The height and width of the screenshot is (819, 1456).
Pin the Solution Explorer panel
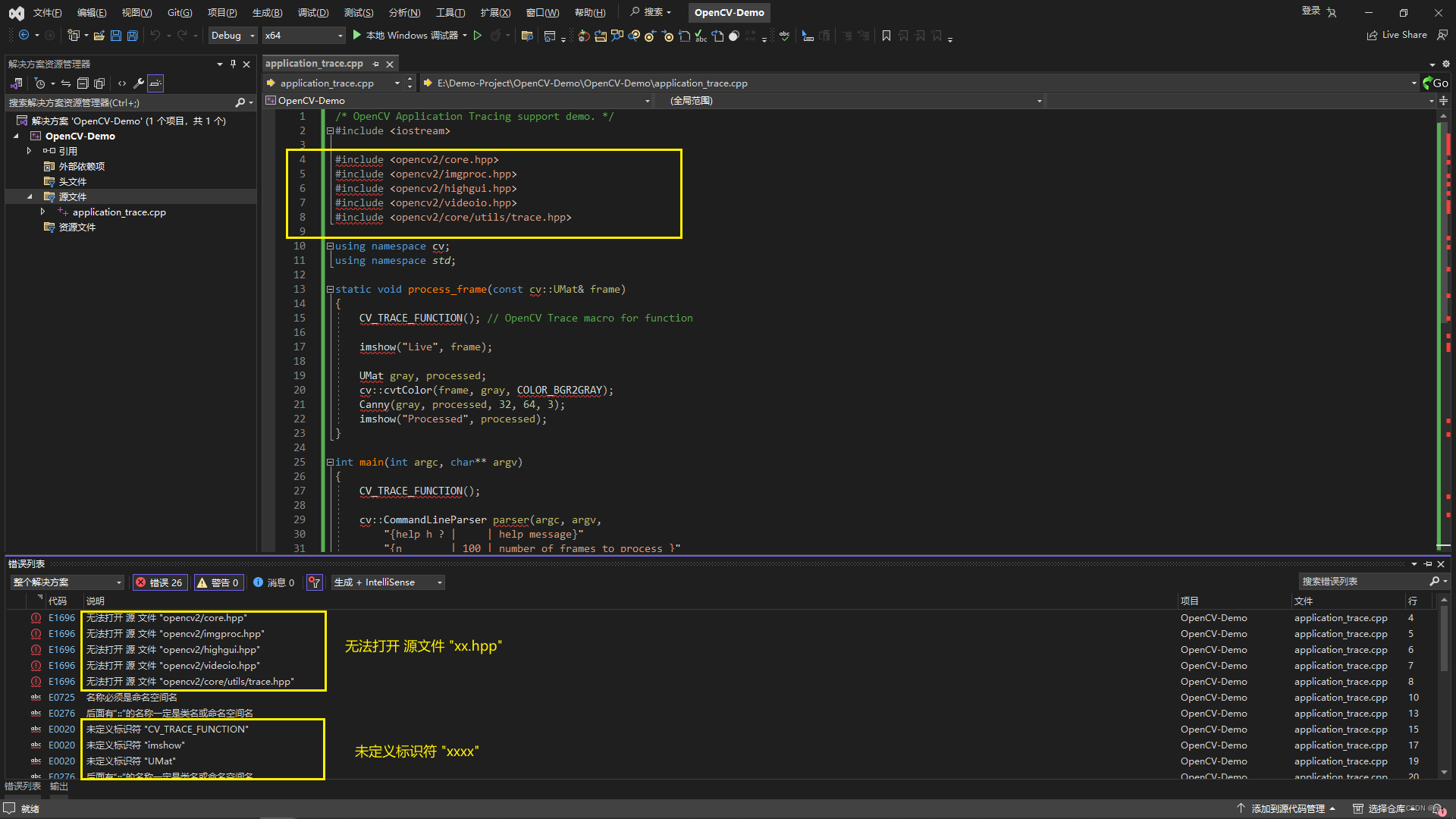[233, 64]
